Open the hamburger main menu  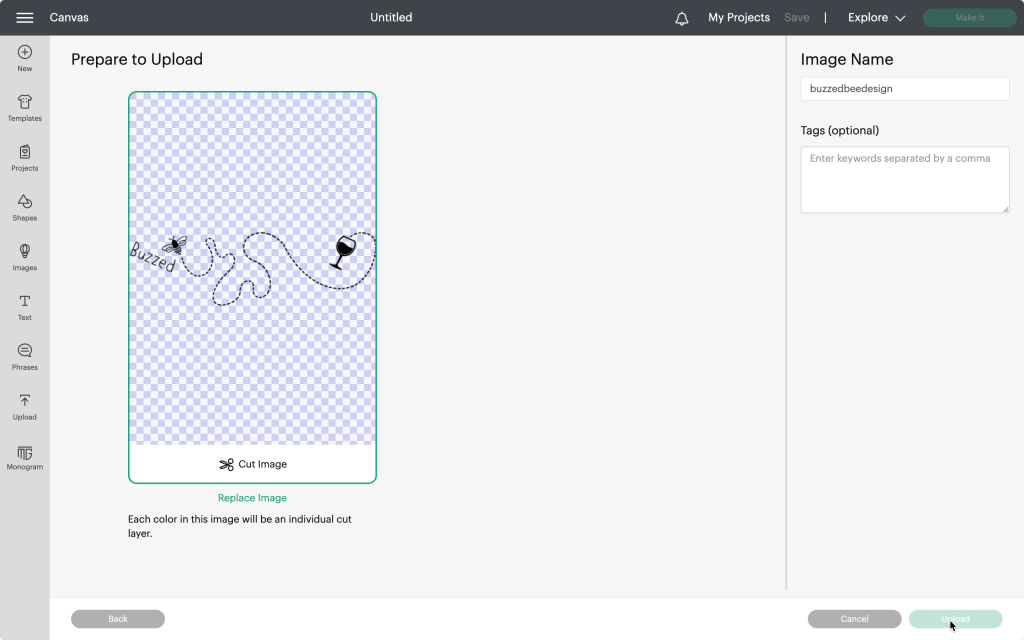[25, 18]
